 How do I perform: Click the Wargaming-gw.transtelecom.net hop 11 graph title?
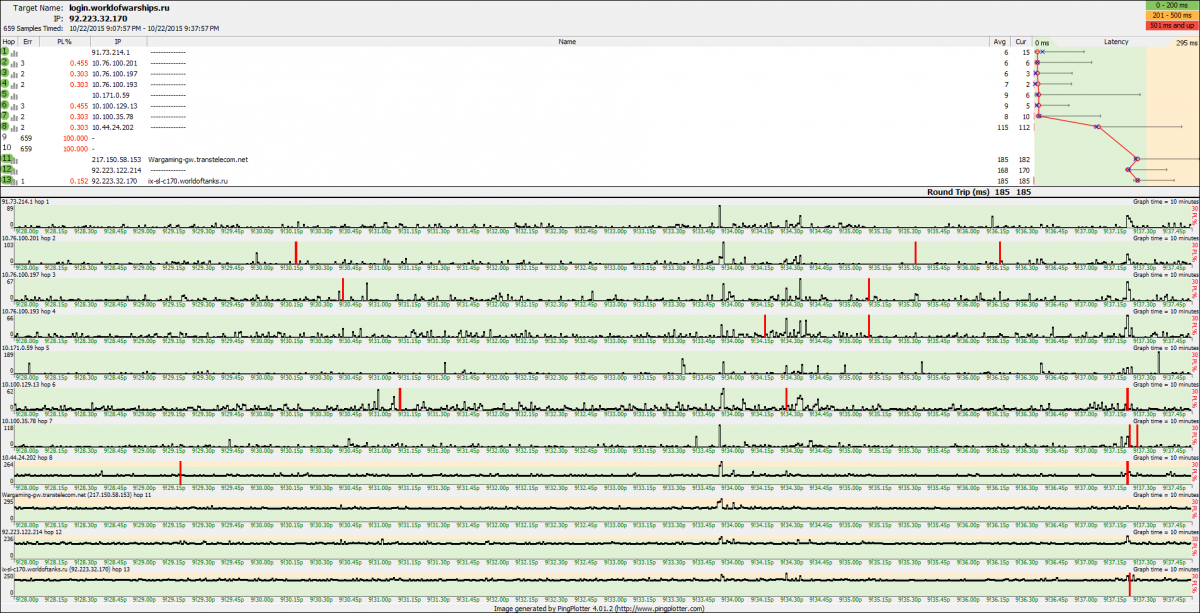point(76,494)
